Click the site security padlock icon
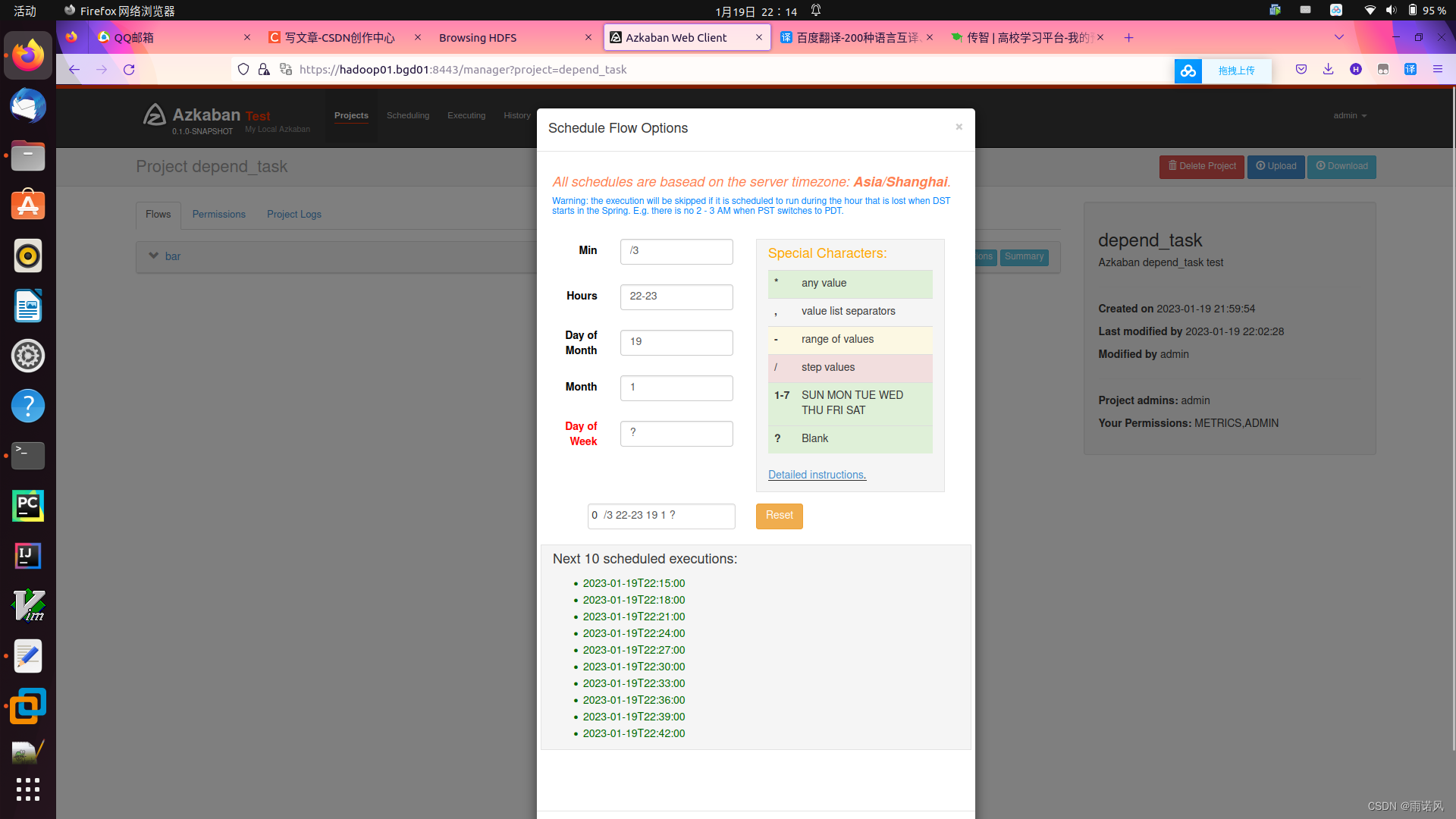The height and width of the screenshot is (819, 1456). click(264, 70)
